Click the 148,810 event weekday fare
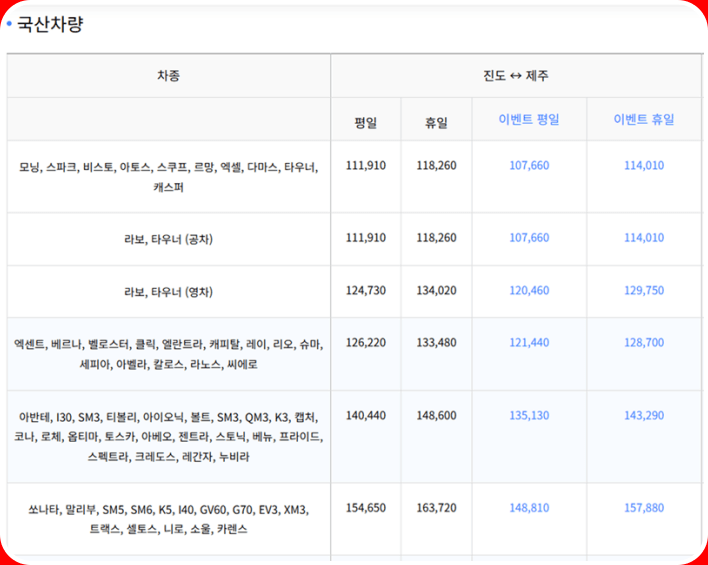This screenshot has width=708, height=565. (x=529, y=508)
